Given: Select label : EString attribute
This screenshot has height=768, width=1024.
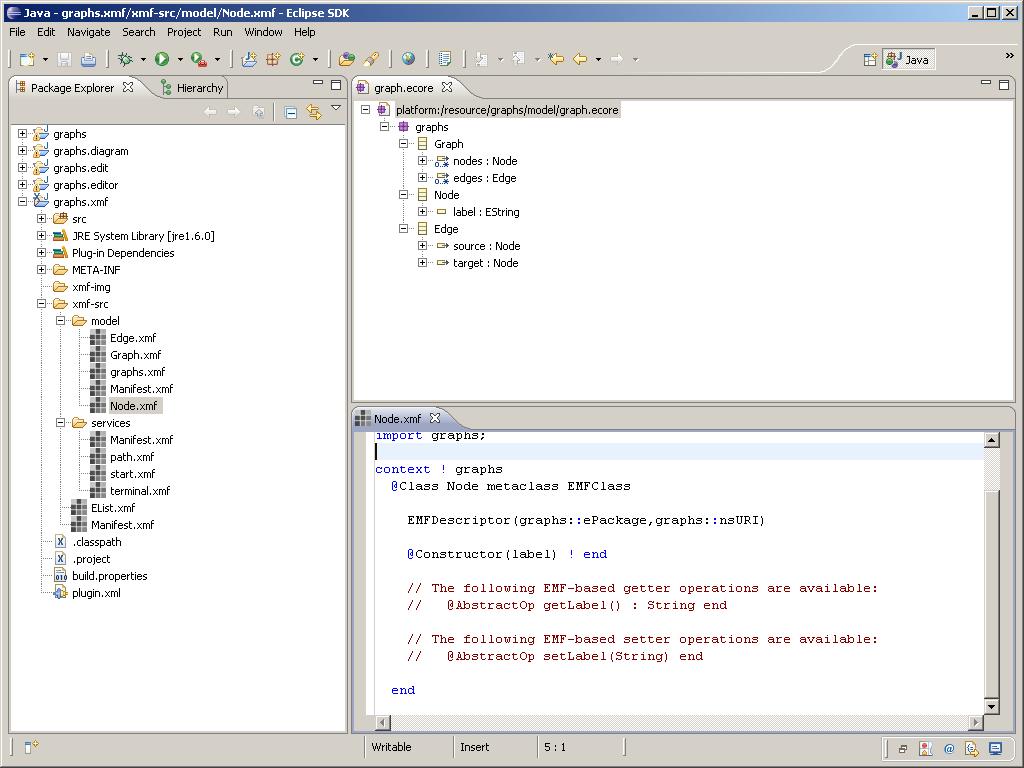Looking at the screenshot, I should (x=486, y=212).
